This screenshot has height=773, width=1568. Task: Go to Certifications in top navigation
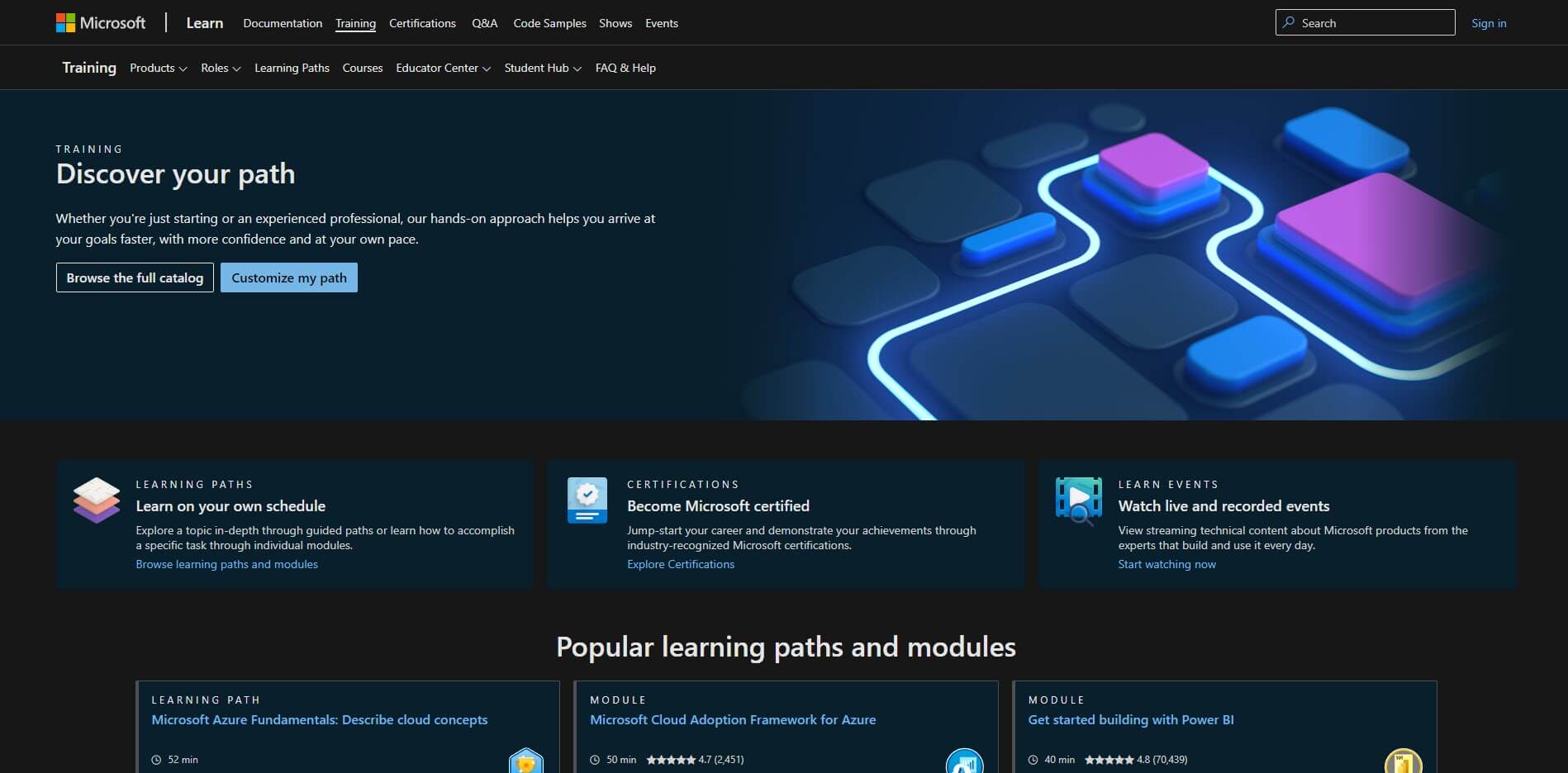422,23
